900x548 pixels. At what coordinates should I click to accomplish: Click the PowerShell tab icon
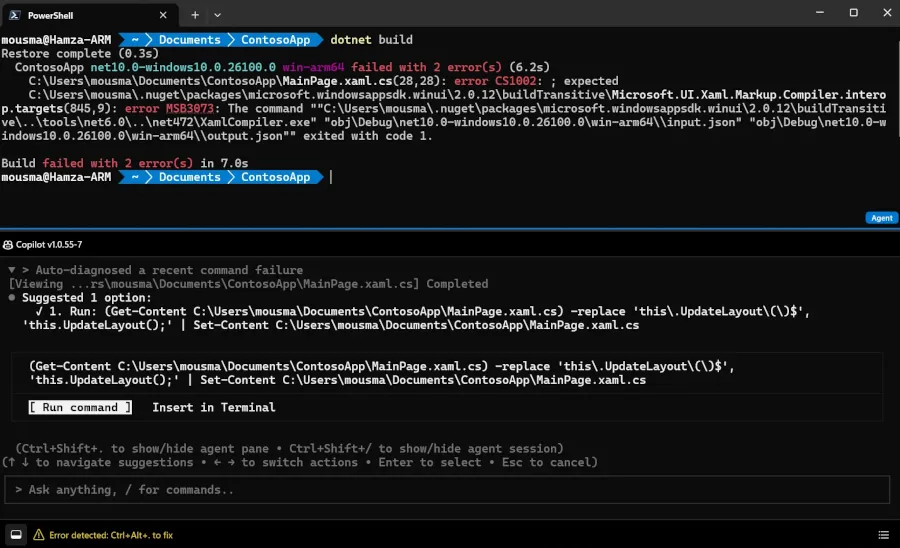pos(15,15)
